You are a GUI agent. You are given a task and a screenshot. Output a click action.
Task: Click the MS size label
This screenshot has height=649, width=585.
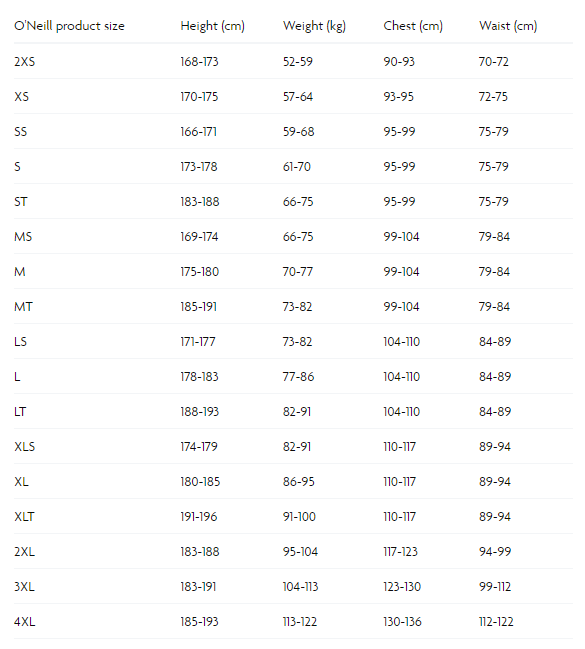23,237
